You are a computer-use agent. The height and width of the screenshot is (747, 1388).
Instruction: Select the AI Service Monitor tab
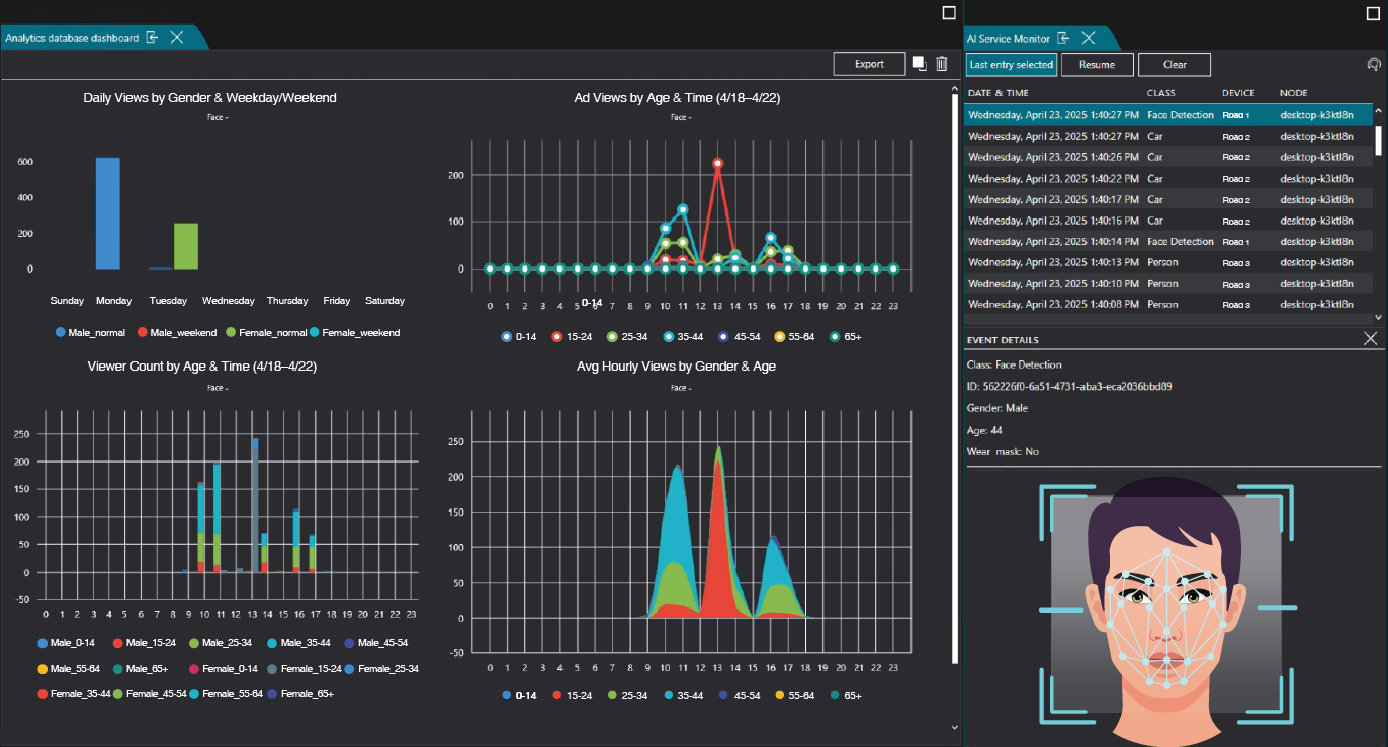pyautogui.click(x=1008, y=39)
